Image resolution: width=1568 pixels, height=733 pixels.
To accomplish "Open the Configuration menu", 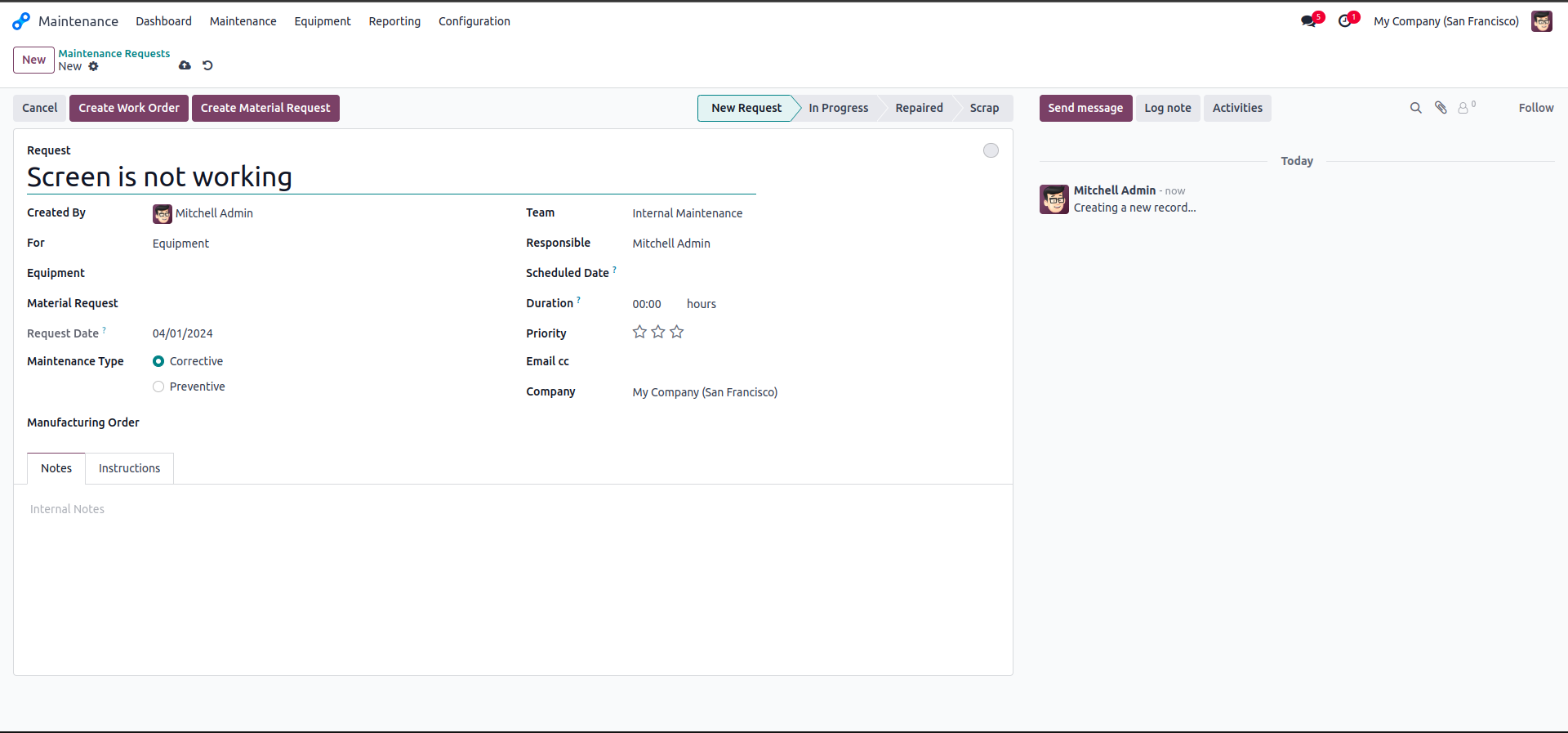I will click(x=474, y=21).
